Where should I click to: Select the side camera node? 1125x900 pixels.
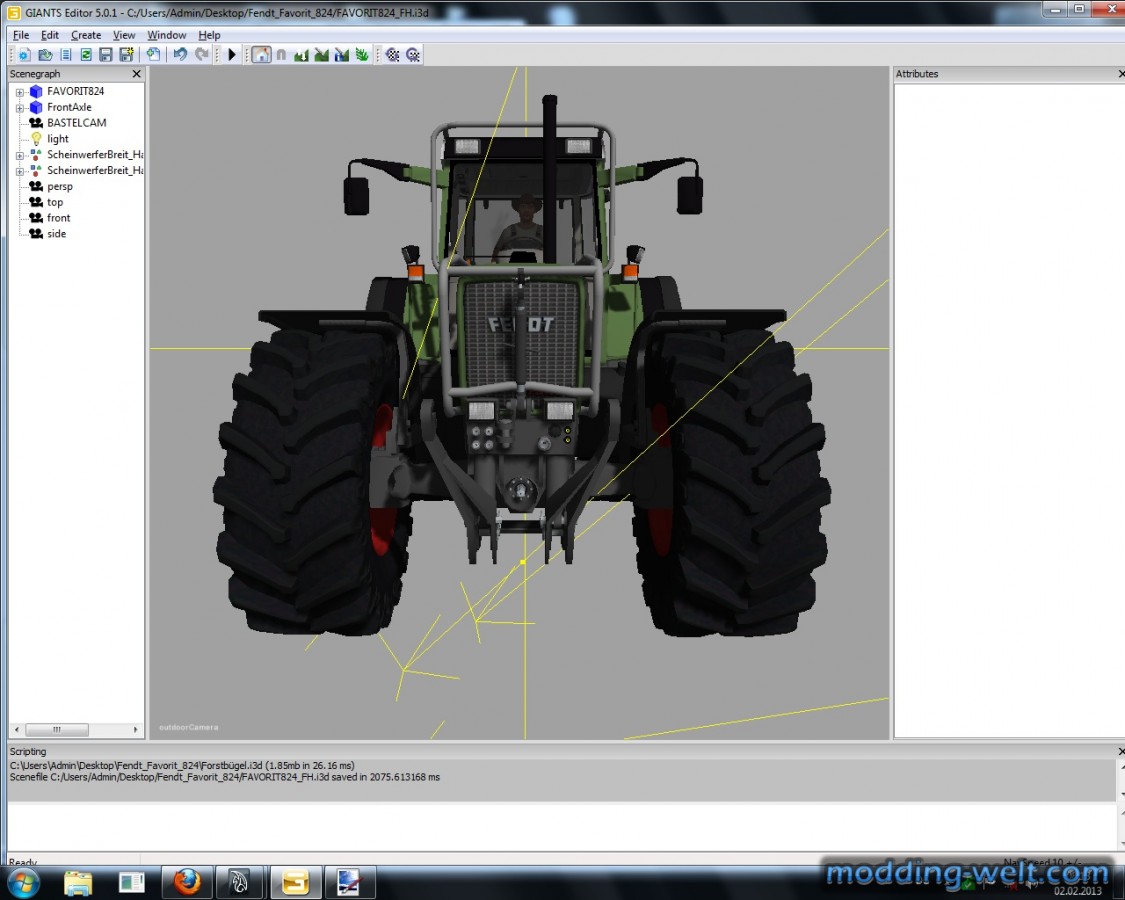coord(56,234)
